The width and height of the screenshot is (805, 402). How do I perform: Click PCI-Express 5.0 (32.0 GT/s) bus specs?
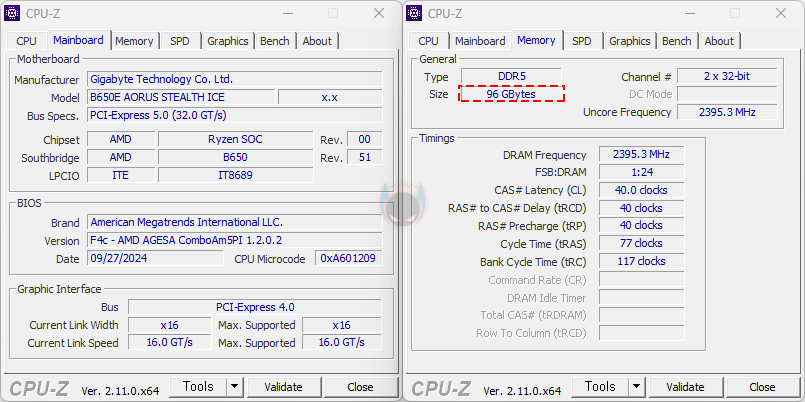pos(235,115)
